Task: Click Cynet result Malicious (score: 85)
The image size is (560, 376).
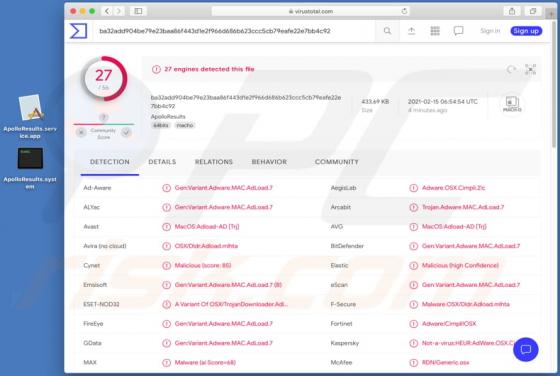Action: click(203, 265)
